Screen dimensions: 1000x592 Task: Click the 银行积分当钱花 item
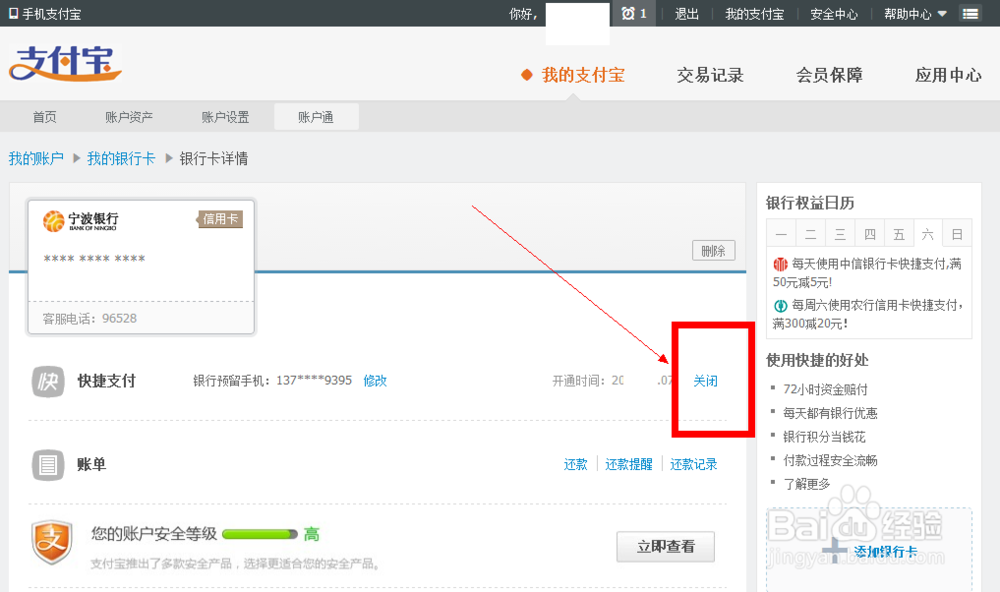(x=825, y=436)
